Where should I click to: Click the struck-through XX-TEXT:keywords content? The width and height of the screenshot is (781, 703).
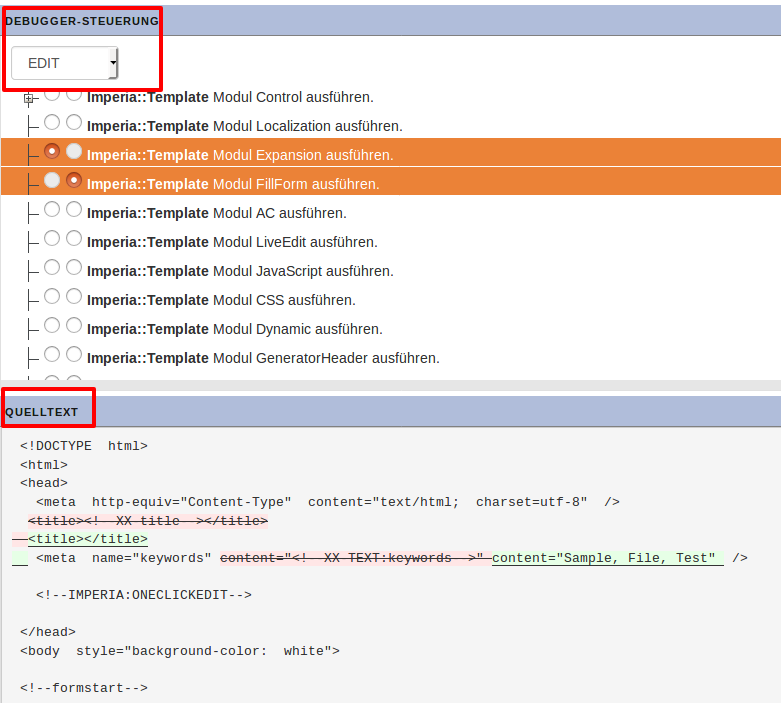point(356,558)
